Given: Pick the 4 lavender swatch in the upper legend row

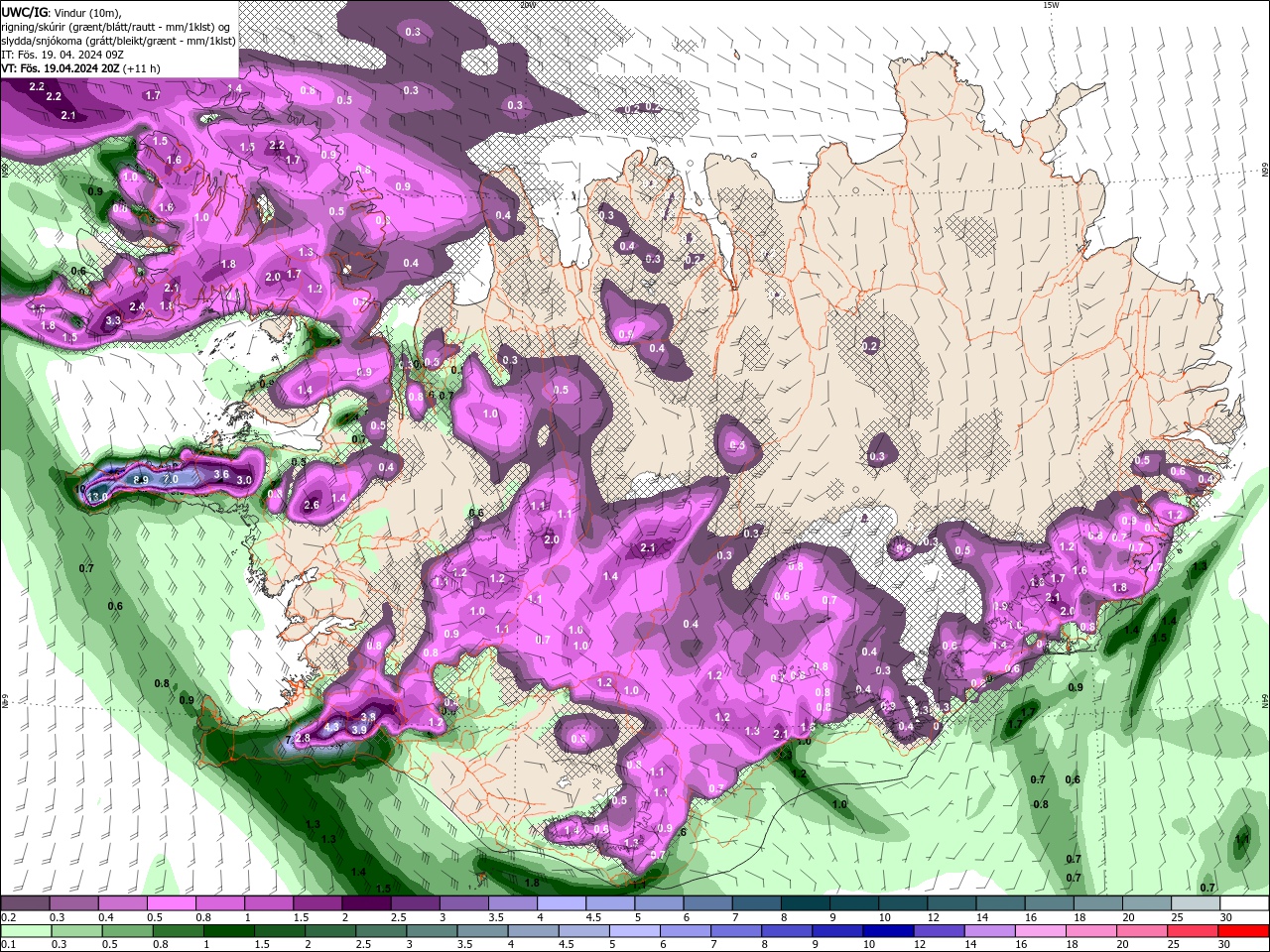Looking at the screenshot, I should [x=561, y=903].
